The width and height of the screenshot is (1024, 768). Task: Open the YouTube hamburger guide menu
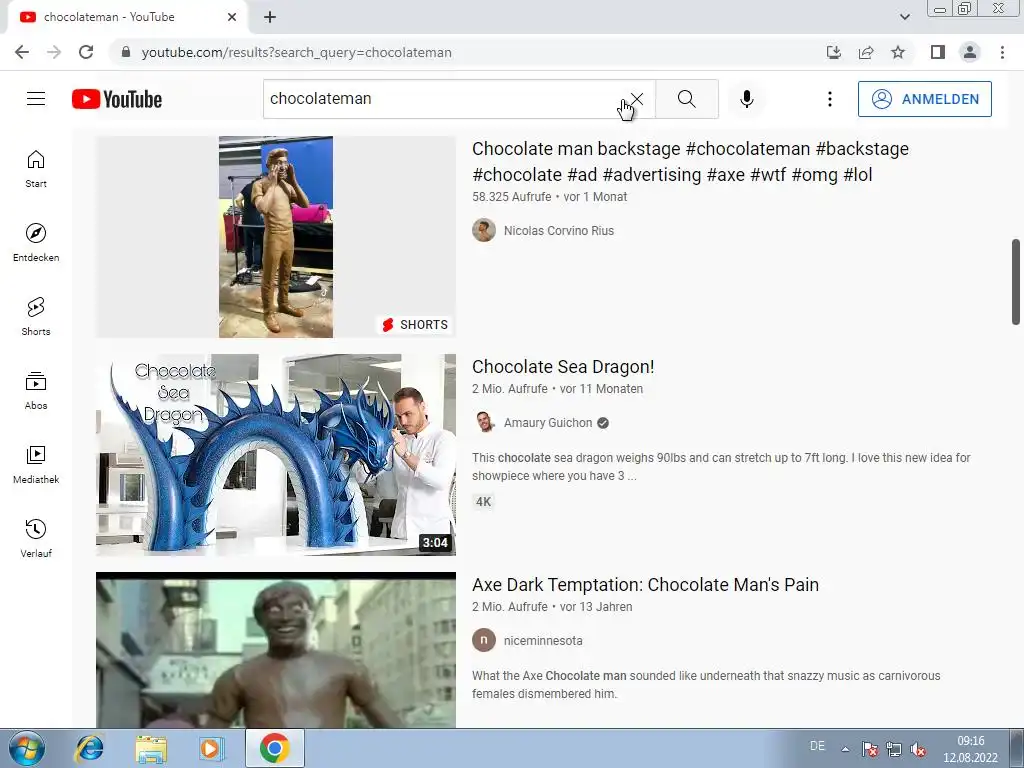tap(36, 99)
